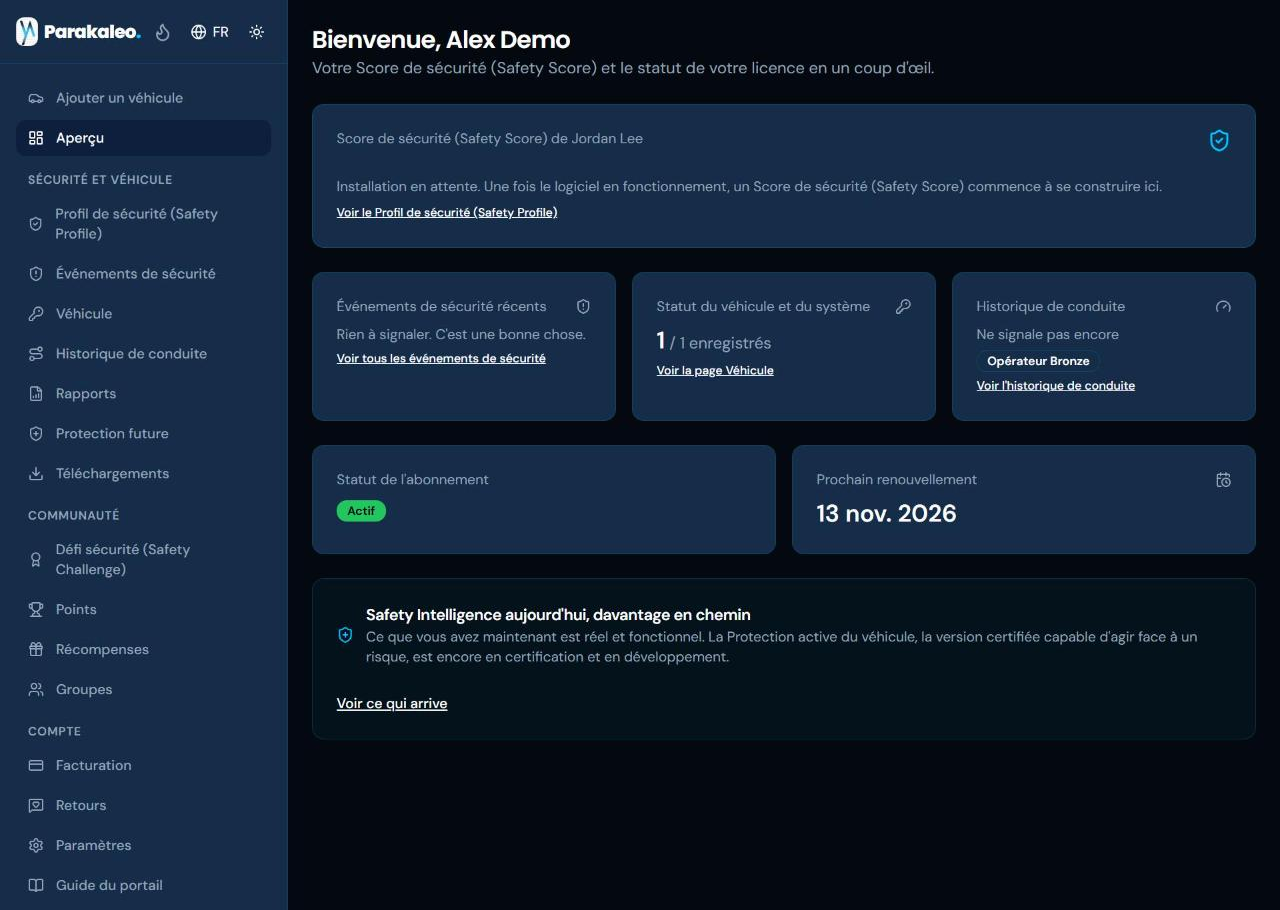Click the flame icon beside the logo

163,32
